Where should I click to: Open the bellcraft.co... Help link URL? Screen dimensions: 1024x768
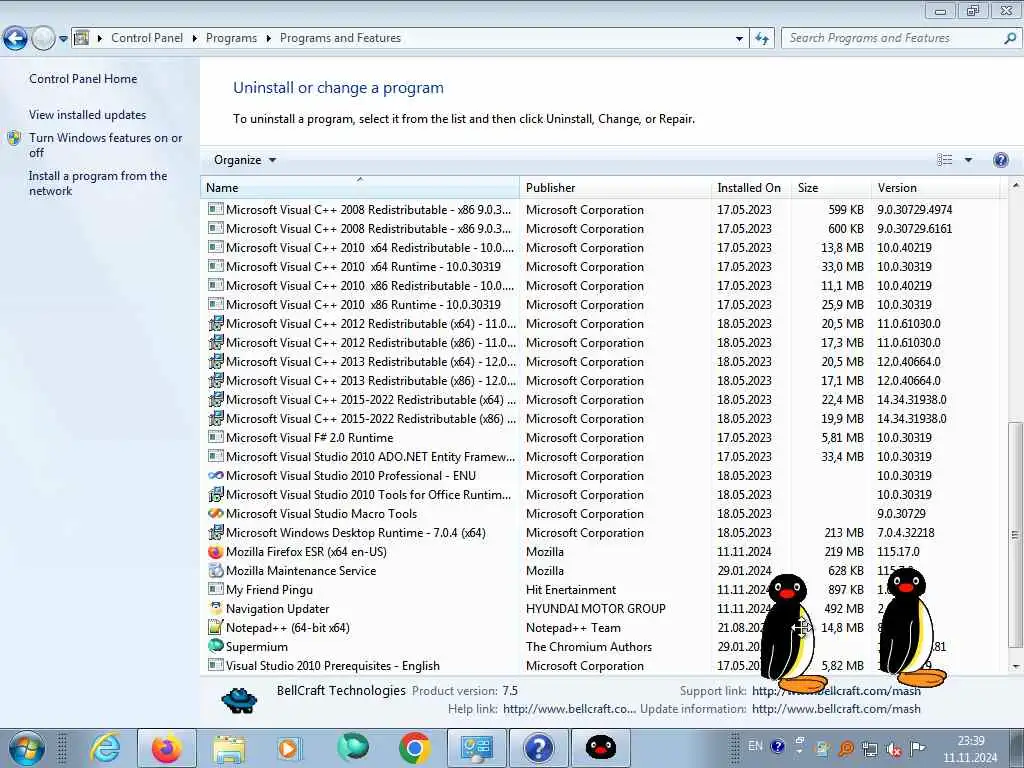pyautogui.click(x=569, y=709)
